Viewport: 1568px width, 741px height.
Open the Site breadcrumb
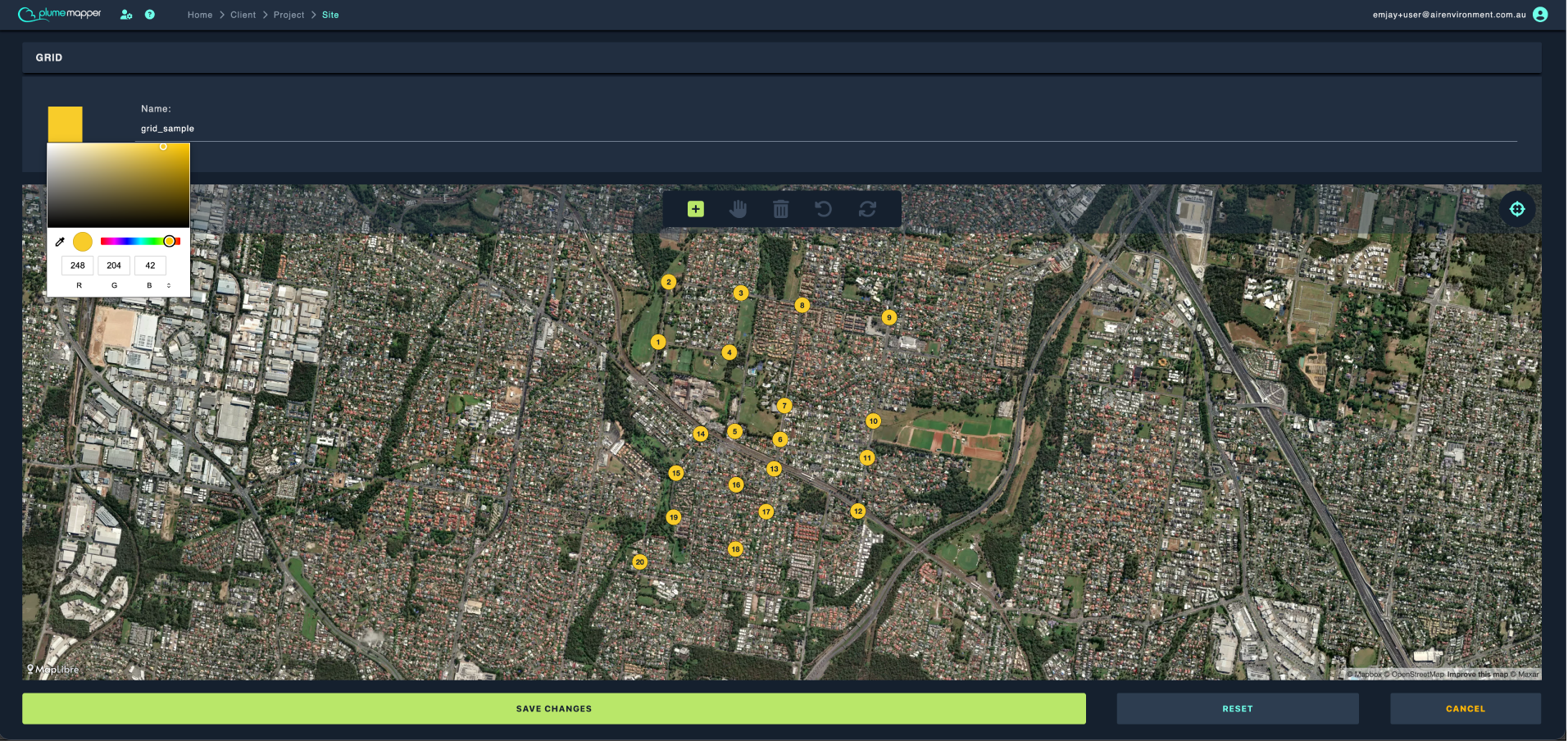click(x=330, y=15)
